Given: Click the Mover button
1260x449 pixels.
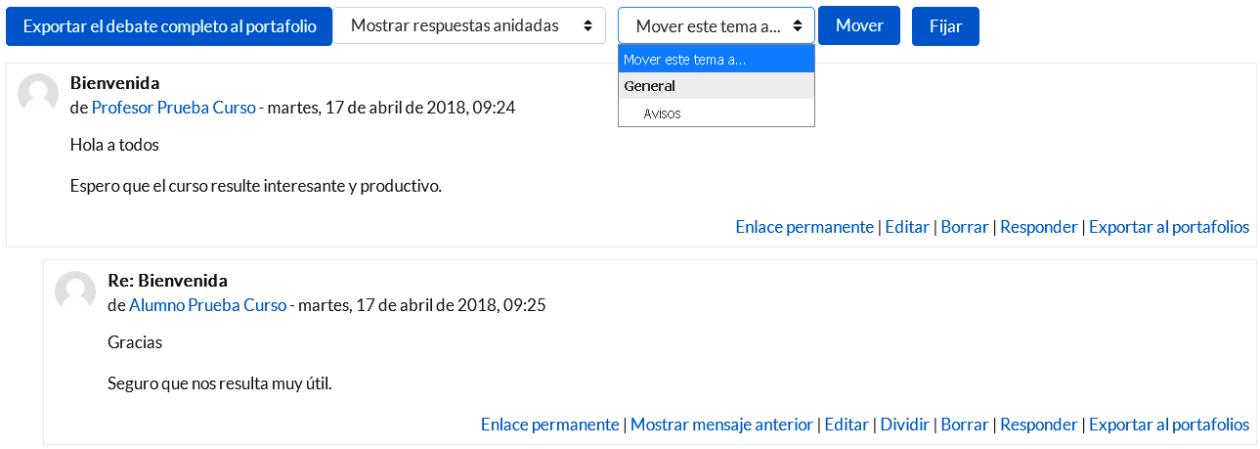Looking at the screenshot, I should 860,25.
